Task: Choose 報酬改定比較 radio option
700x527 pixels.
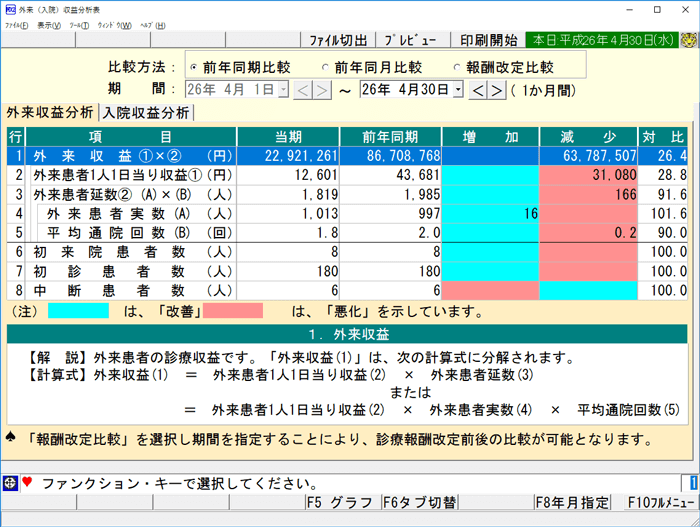Action: pos(458,67)
